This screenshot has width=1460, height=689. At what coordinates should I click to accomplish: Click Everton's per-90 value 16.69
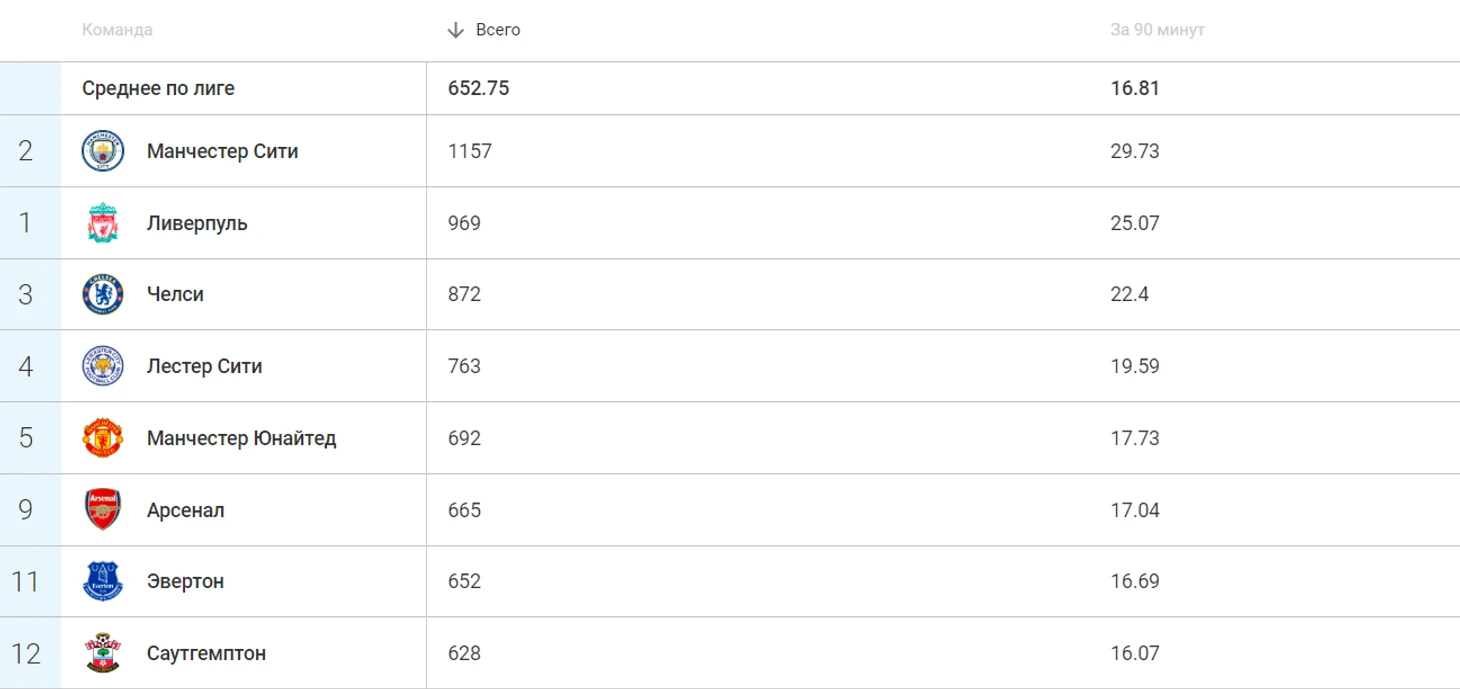point(1134,581)
